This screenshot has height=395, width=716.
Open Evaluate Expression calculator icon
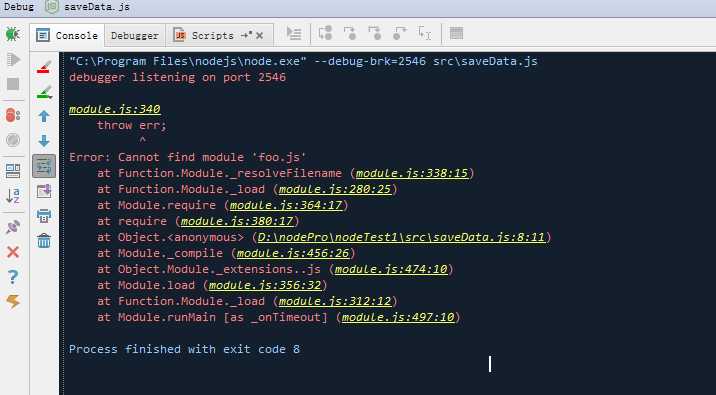tap(456, 33)
